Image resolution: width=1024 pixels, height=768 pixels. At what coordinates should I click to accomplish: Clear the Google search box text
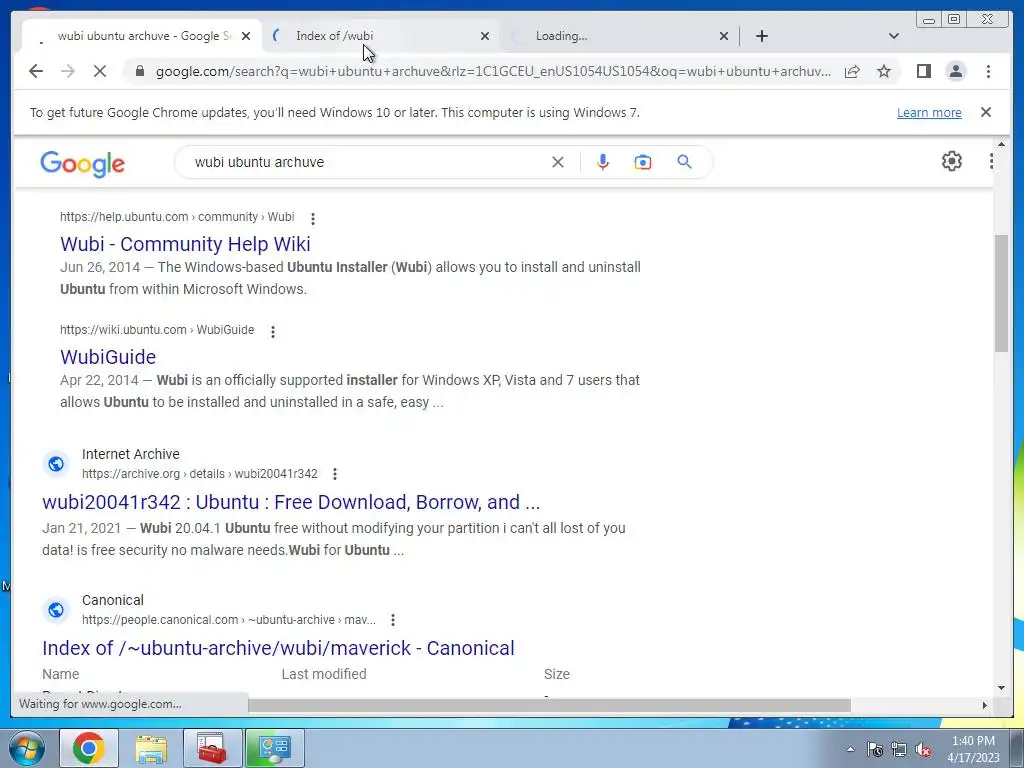[x=558, y=162]
